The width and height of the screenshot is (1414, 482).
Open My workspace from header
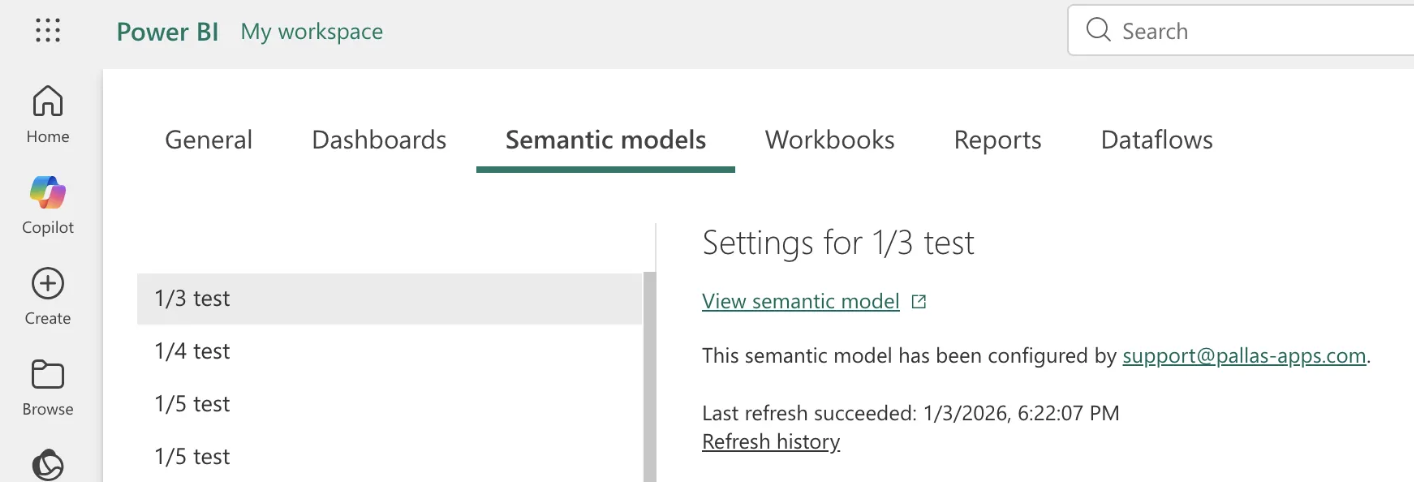click(x=312, y=32)
